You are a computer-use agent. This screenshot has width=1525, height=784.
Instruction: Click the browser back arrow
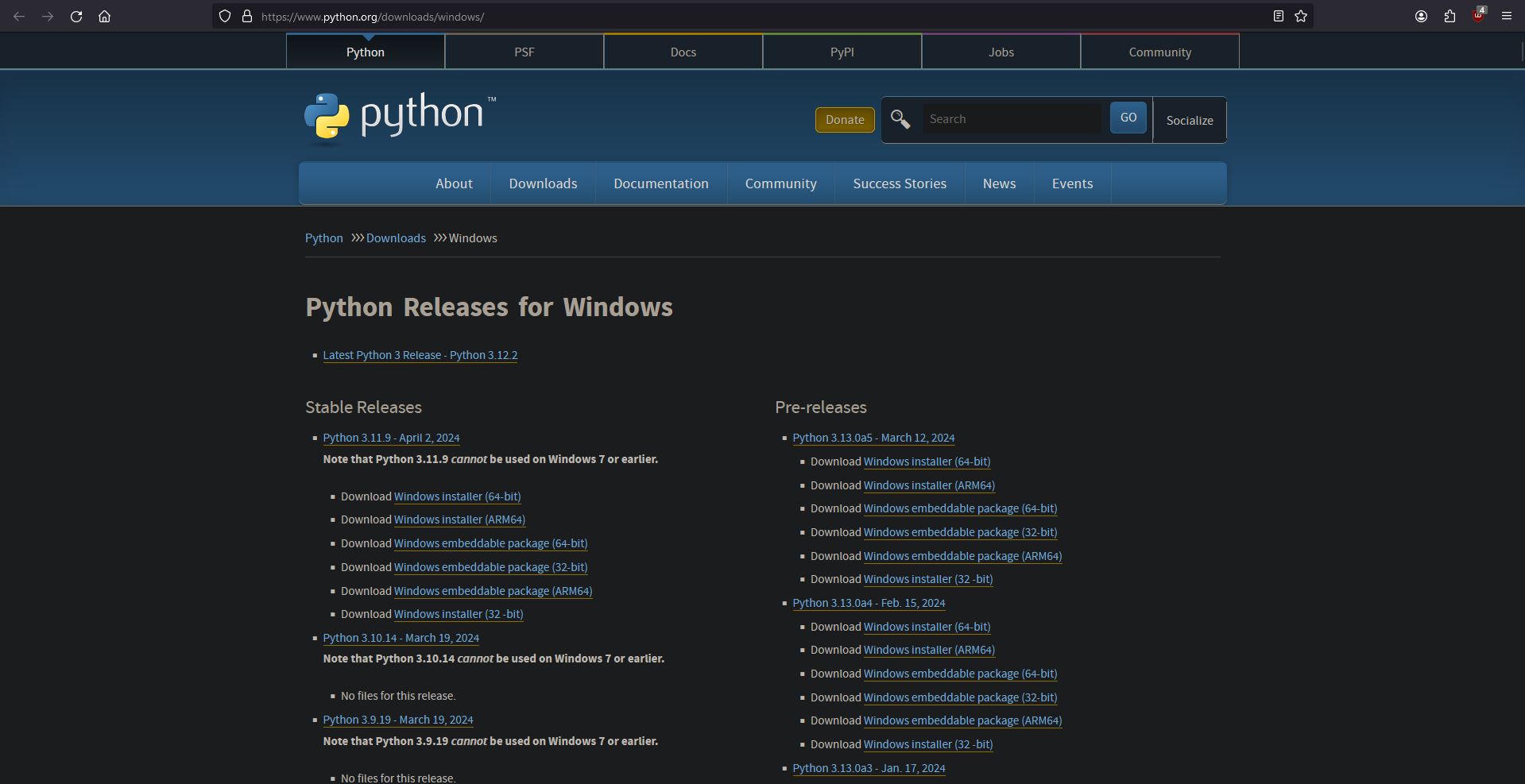click(19, 16)
